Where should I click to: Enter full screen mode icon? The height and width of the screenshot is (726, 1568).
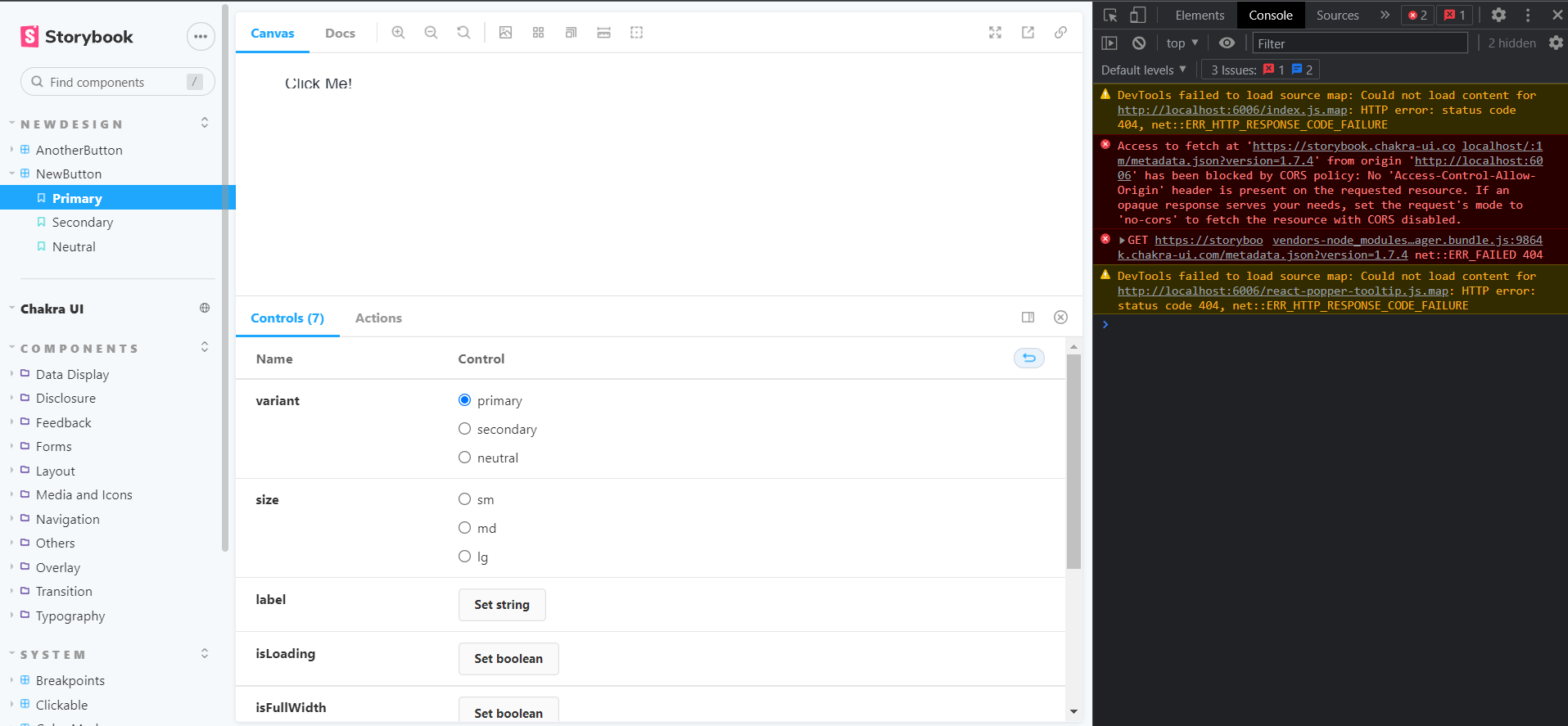pos(995,33)
